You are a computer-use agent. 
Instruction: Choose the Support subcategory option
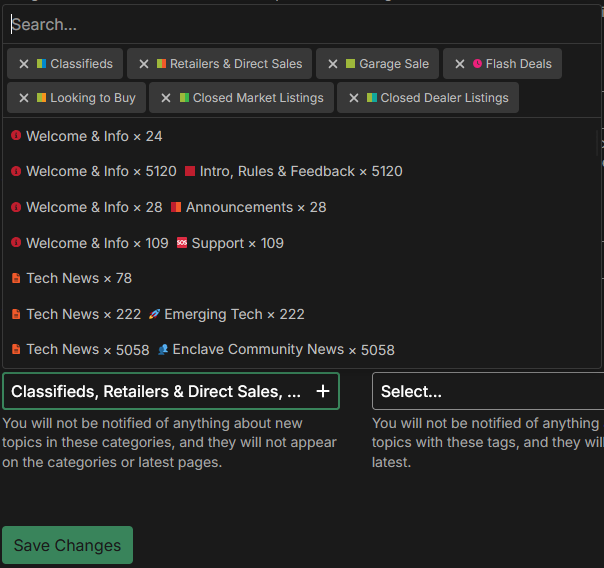(237, 243)
